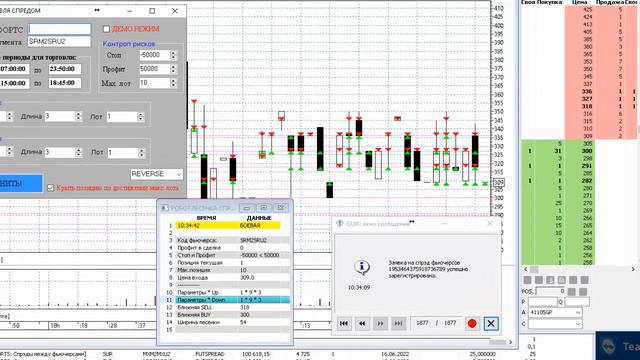The image size is (640, 360).
Task: Click the Цена column header
Action: point(580,2)
